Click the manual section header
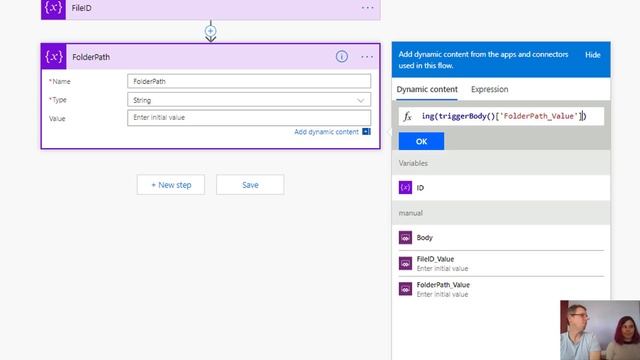 501,213
